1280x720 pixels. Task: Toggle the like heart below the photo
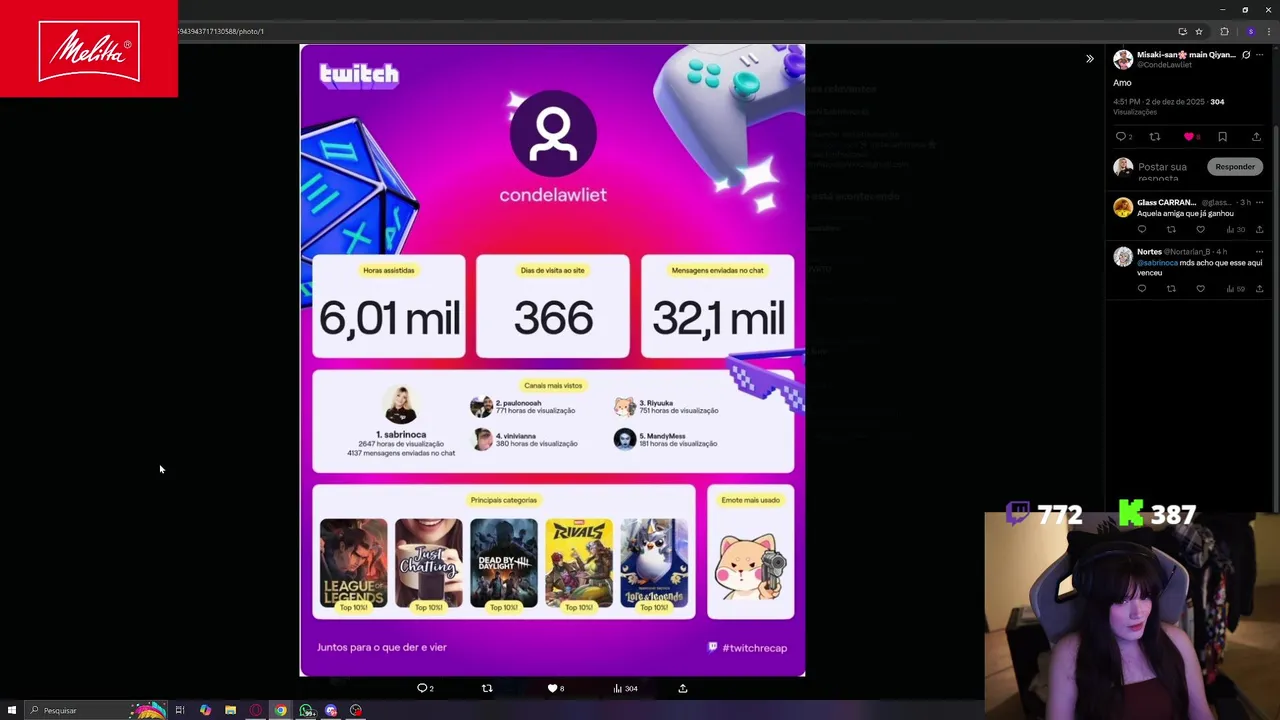pos(555,688)
